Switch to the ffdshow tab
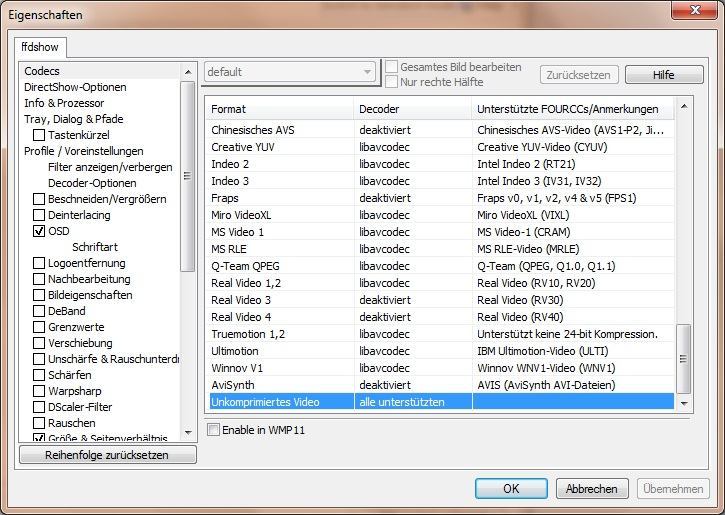Viewport: 725px width, 515px height. (40, 47)
